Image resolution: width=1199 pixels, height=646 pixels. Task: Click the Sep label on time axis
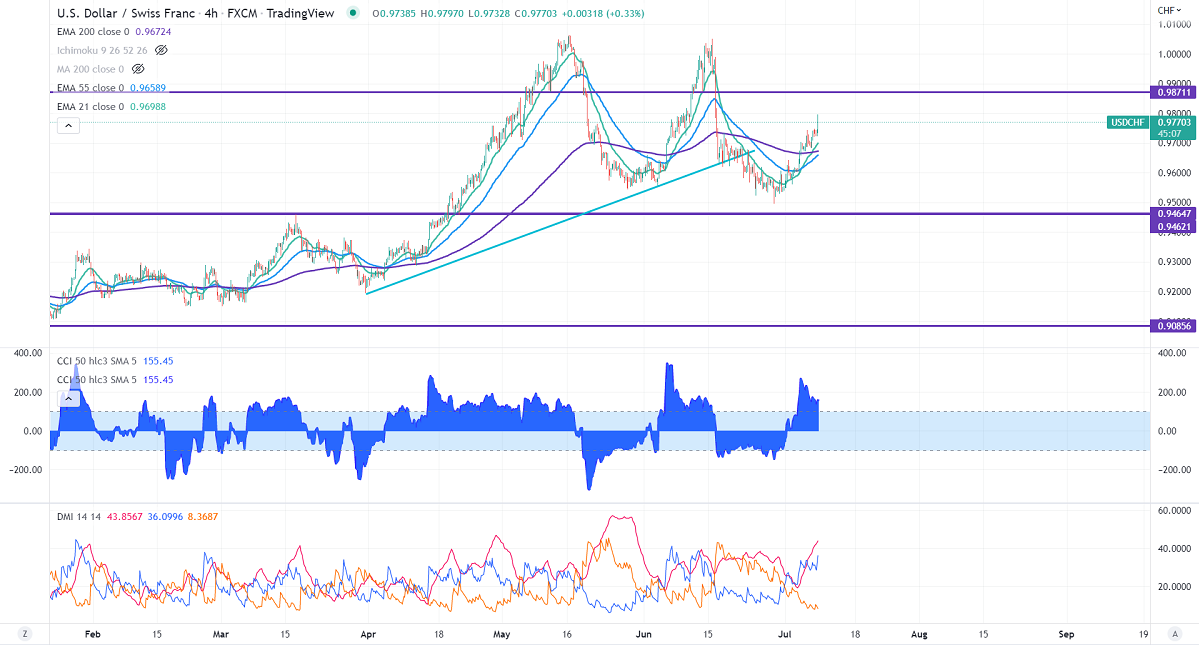point(1066,635)
